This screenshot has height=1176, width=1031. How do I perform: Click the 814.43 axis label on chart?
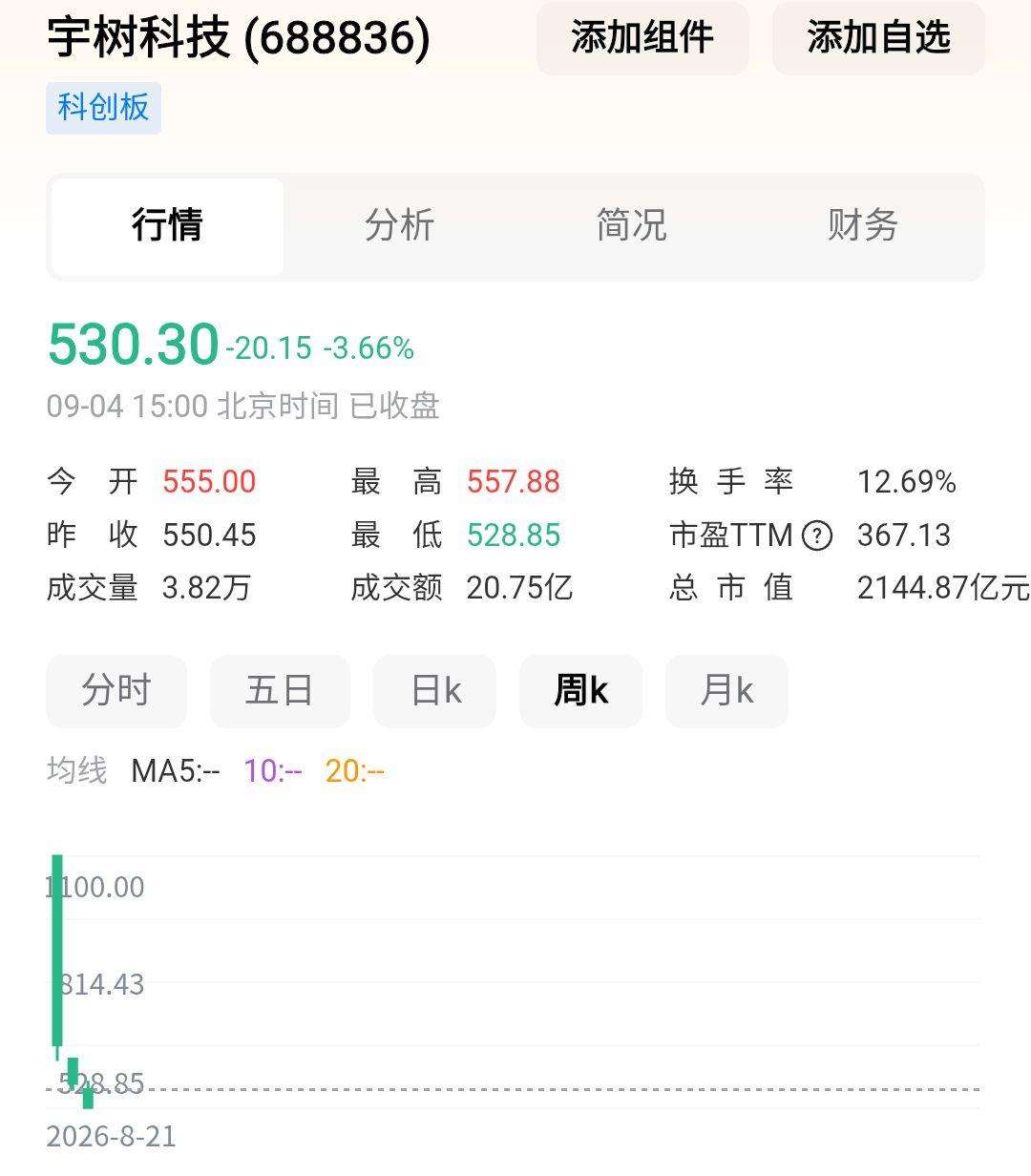point(101,985)
